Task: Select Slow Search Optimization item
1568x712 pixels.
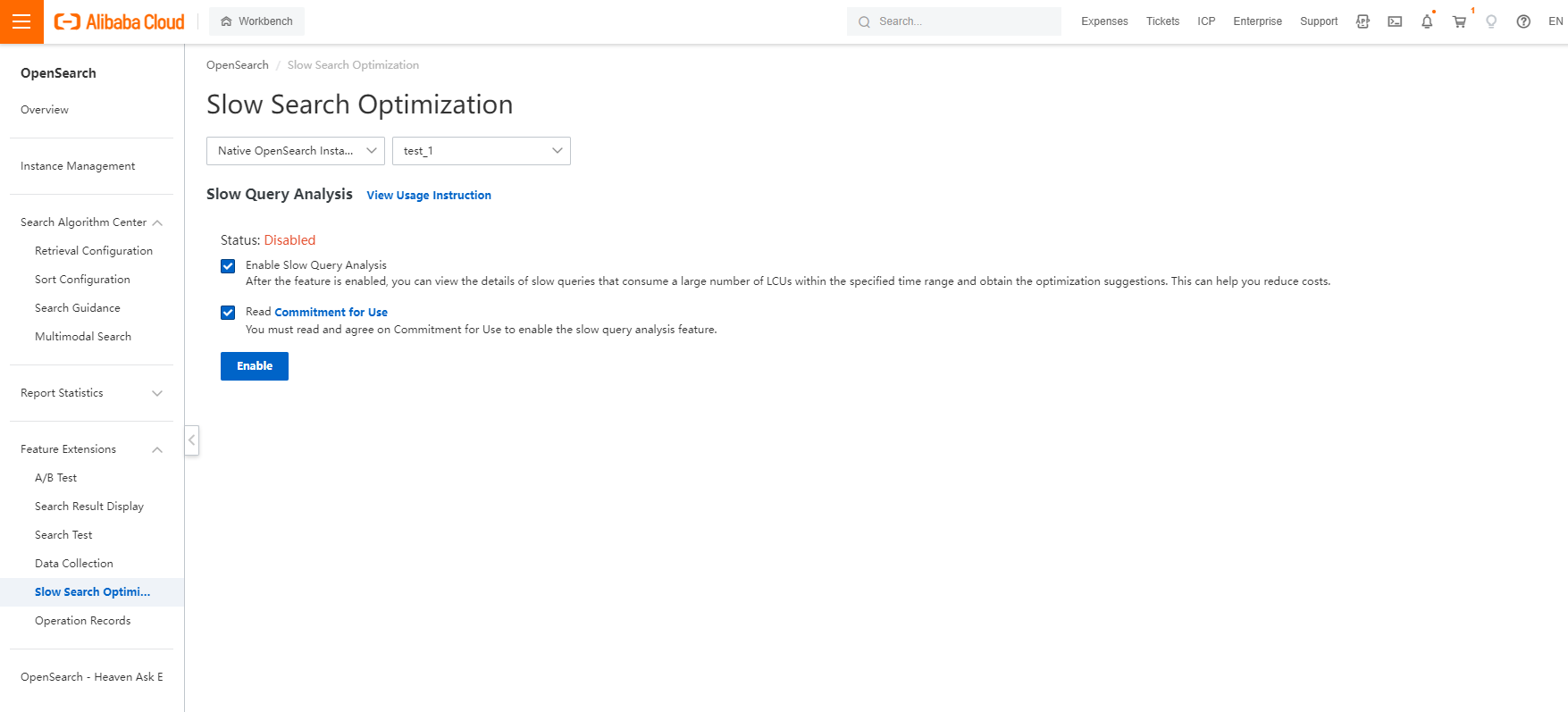Action: click(92, 592)
